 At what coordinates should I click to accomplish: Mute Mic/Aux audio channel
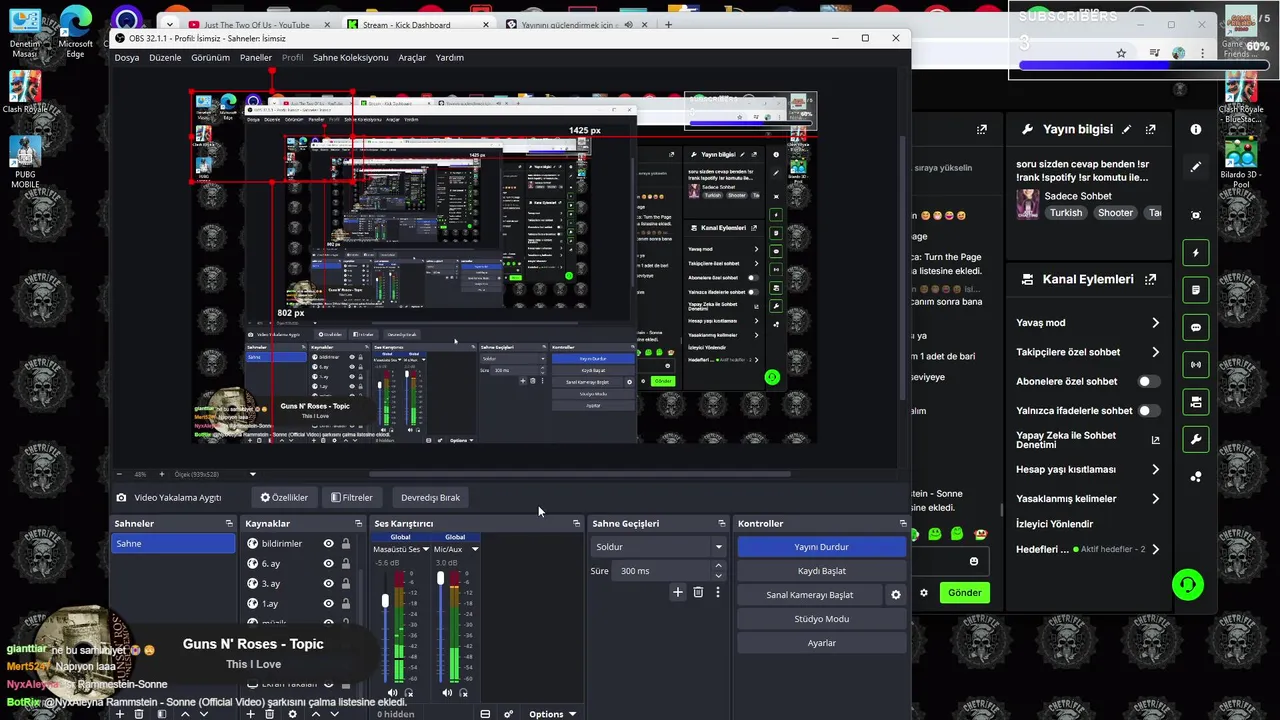point(447,692)
